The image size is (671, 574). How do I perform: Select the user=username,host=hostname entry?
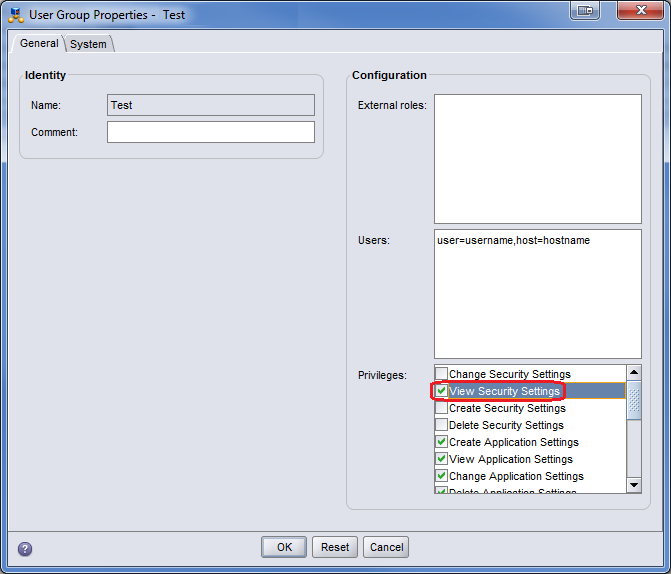point(513,241)
